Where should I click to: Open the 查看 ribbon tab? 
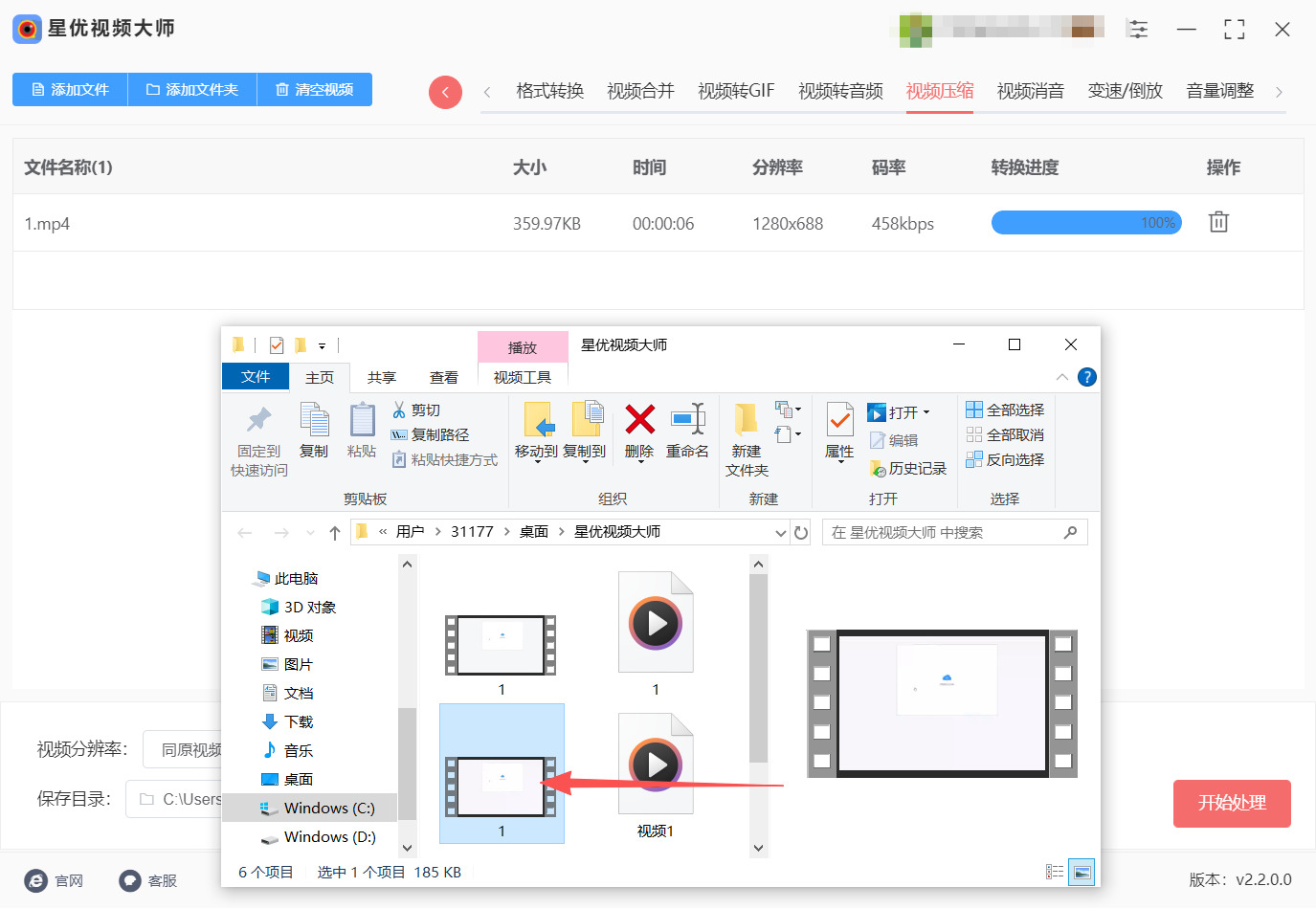click(443, 377)
